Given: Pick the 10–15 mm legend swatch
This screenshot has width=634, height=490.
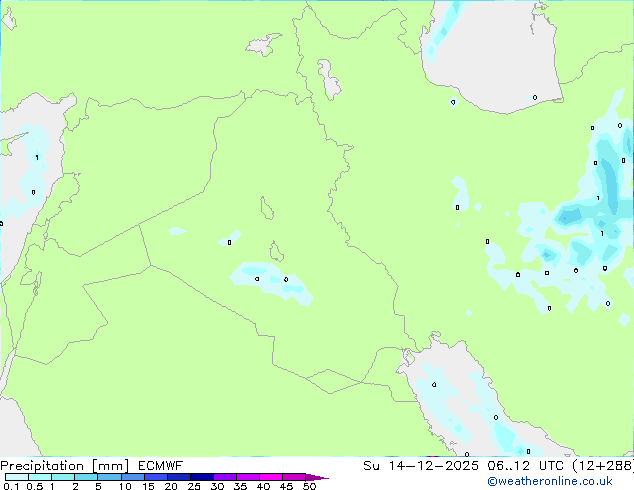Looking at the screenshot, I should point(133,477).
